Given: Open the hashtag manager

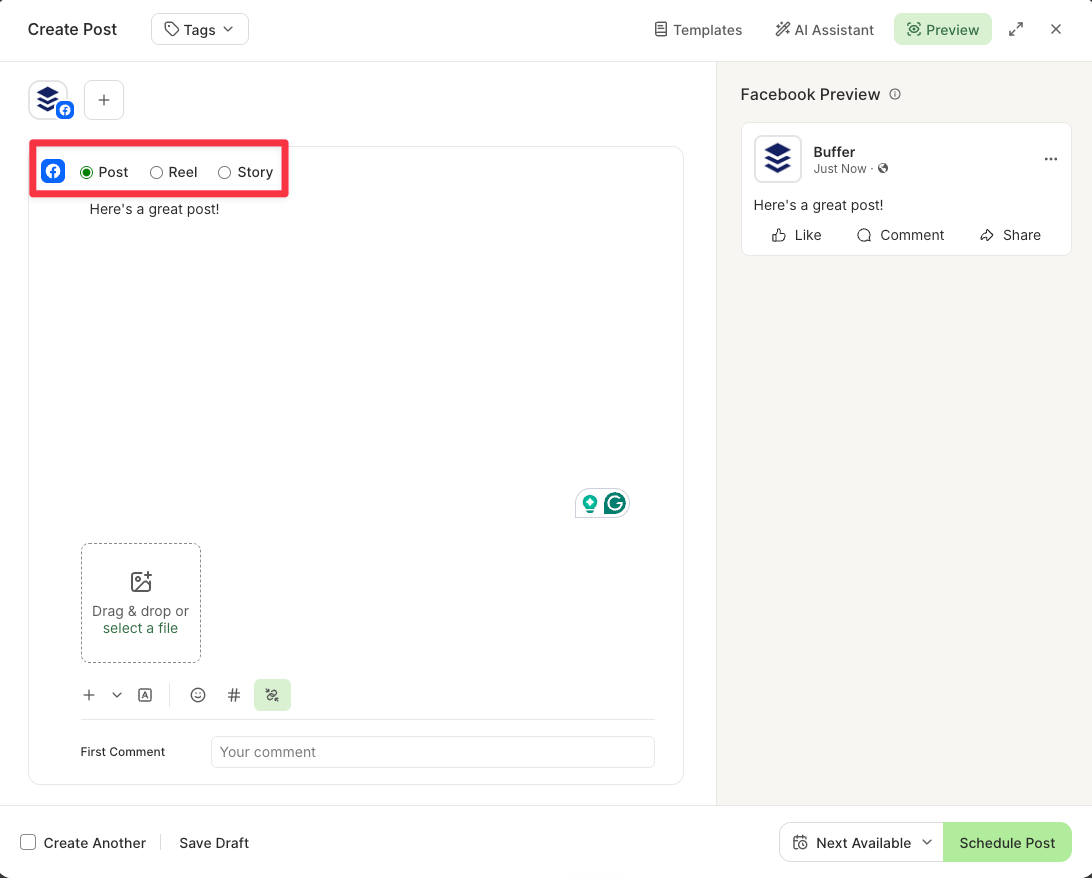Looking at the screenshot, I should 234,695.
